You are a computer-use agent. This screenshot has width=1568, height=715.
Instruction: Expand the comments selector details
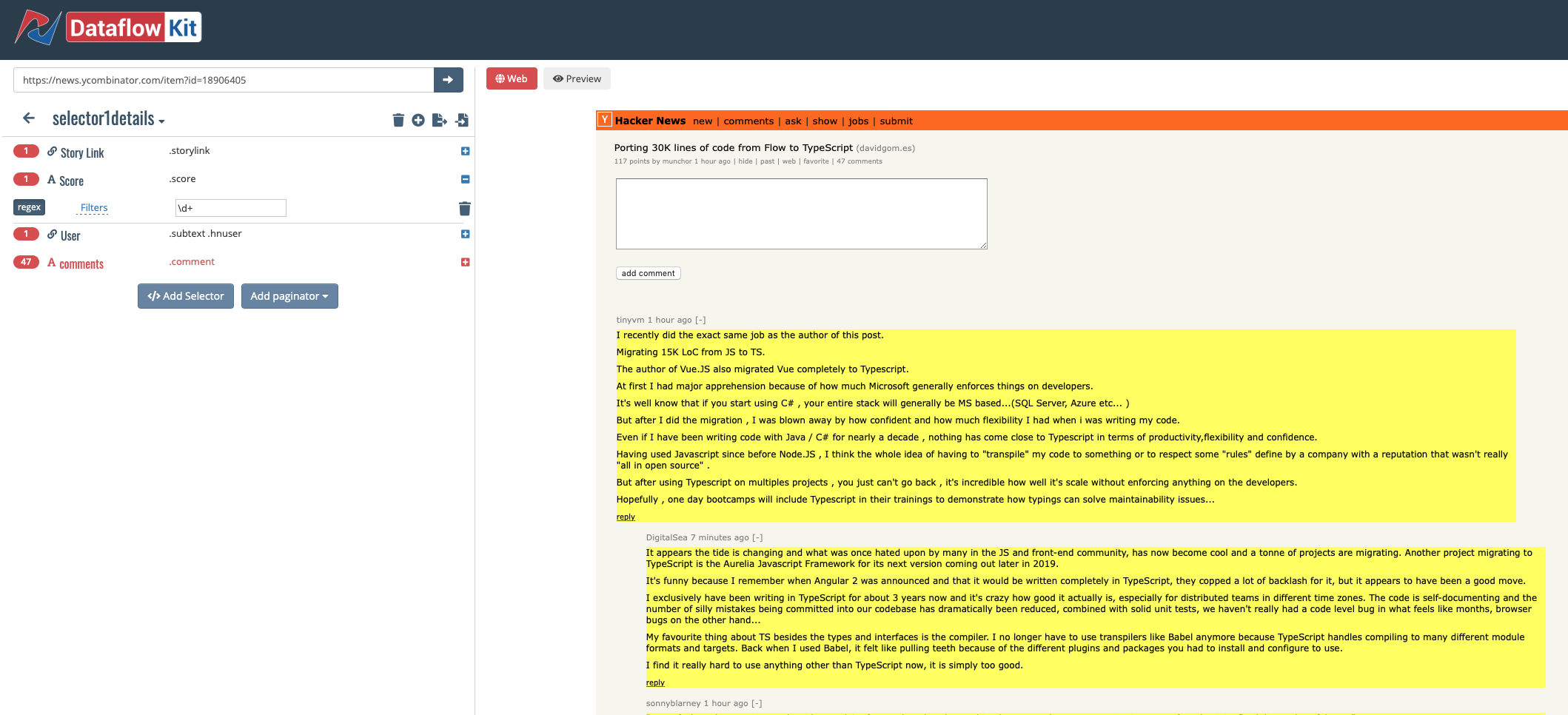click(x=466, y=262)
